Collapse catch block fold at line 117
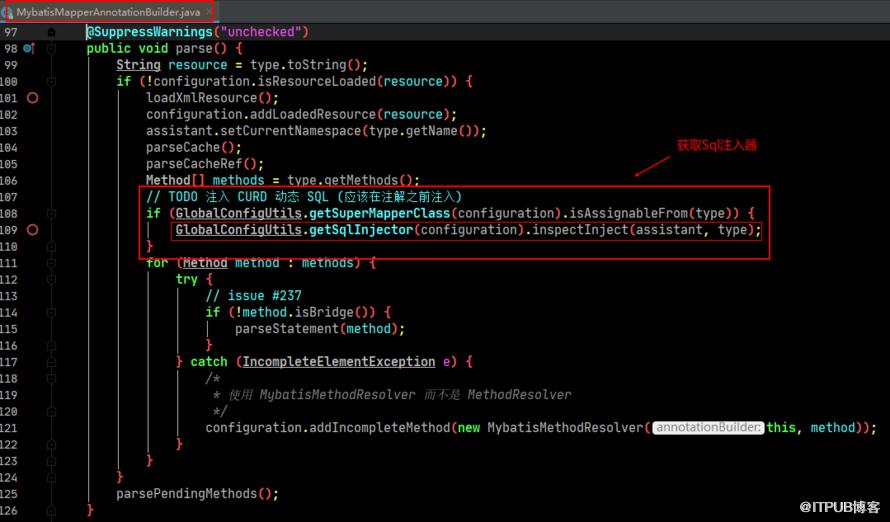This screenshot has height=522, width=890. (x=52, y=362)
